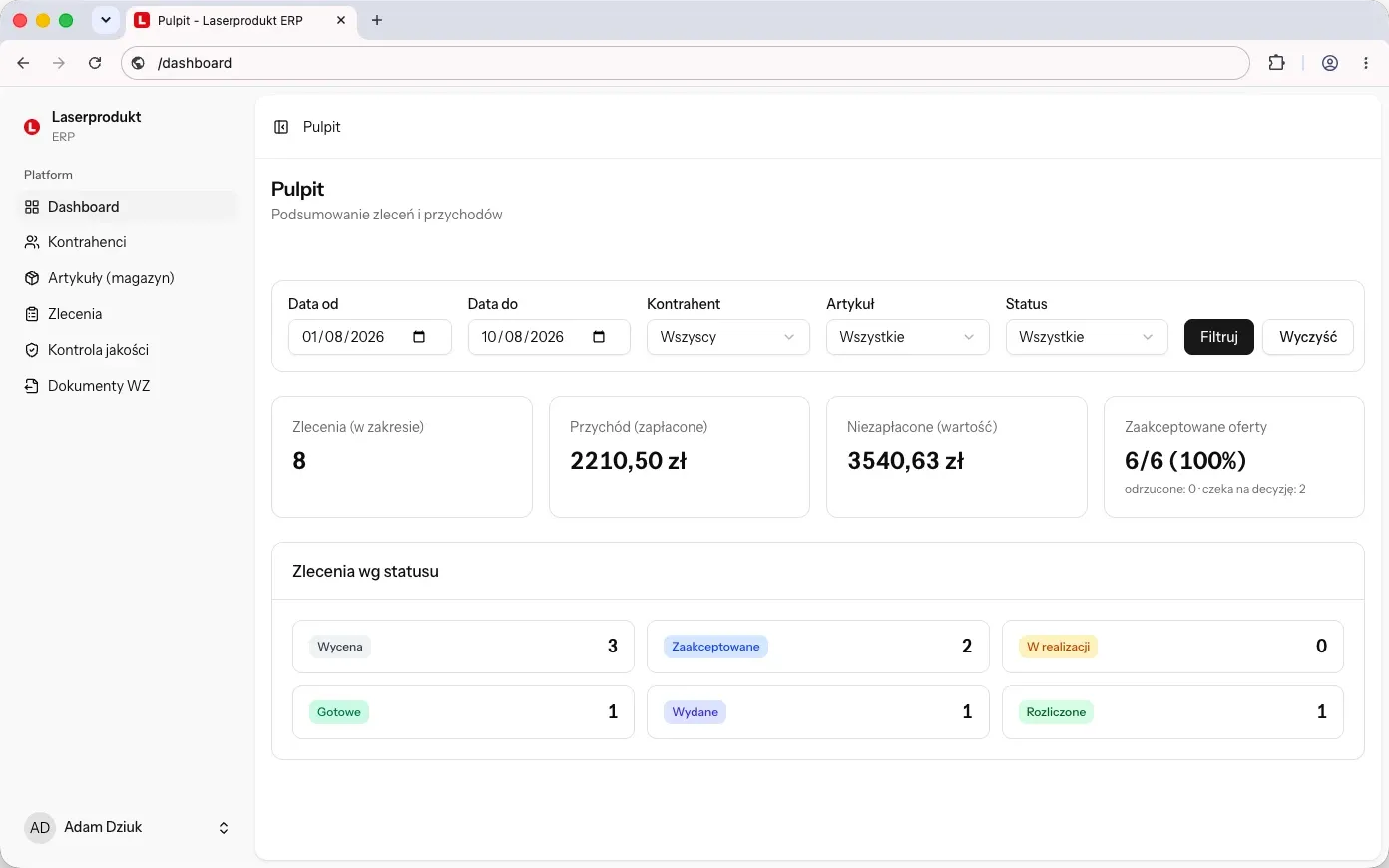Open the calendar picker in Data od
This screenshot has height=868, width=1389.
click(419, 337)
